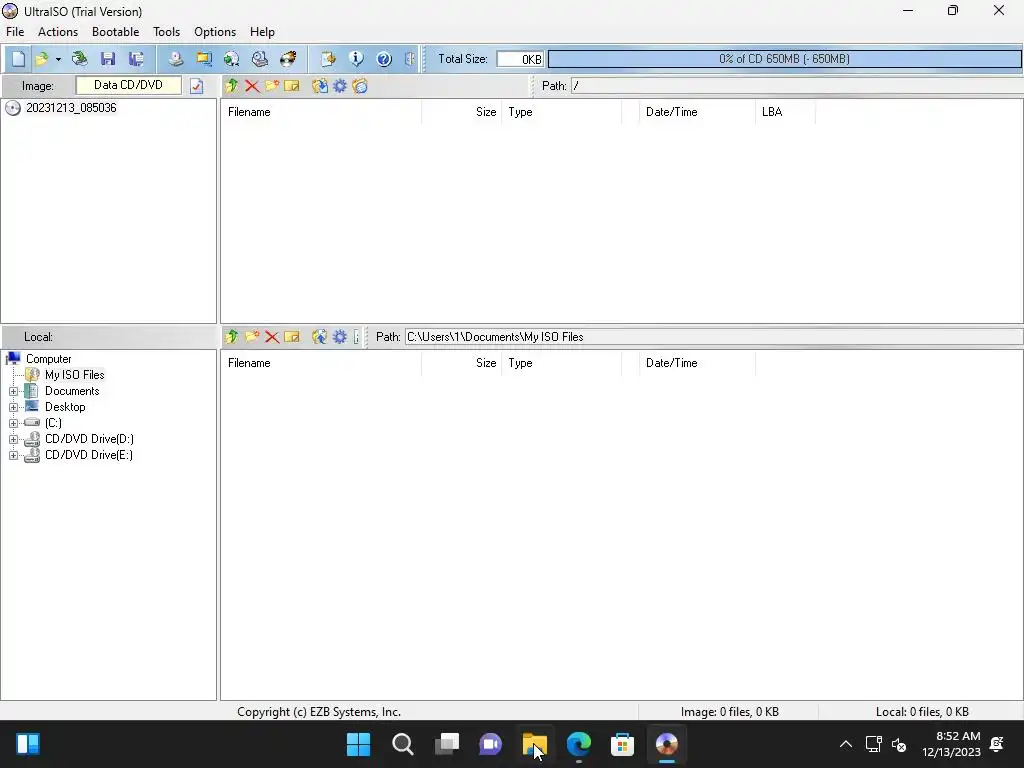Screen dimensions: 1024x768
Task: Select the Computer tree node
Action: pos(49,359)
